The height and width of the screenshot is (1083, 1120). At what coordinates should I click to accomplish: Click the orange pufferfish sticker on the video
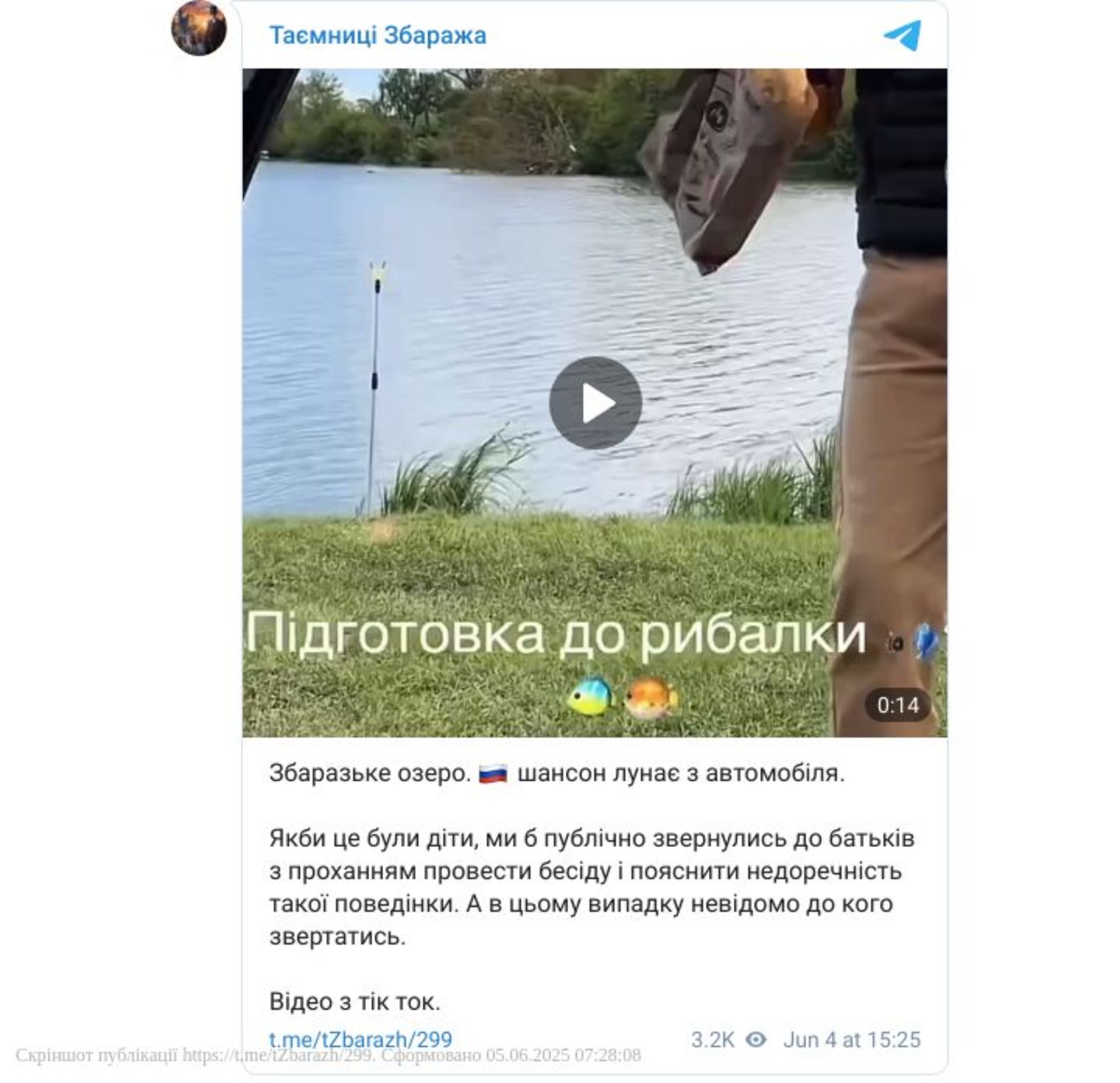651,697
